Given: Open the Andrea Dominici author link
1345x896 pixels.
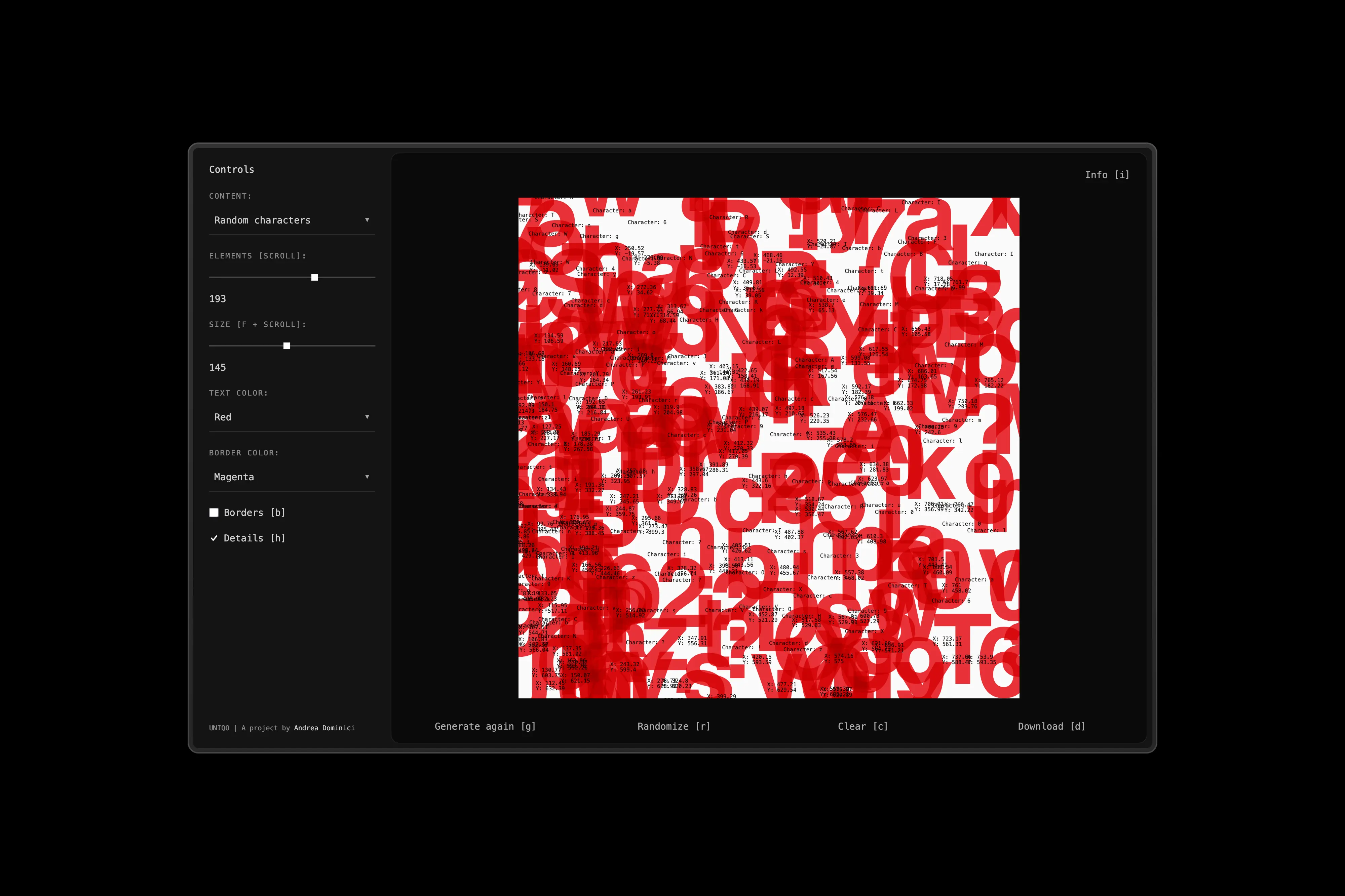Looking at the screenshot, I should (x=324, y=728).
